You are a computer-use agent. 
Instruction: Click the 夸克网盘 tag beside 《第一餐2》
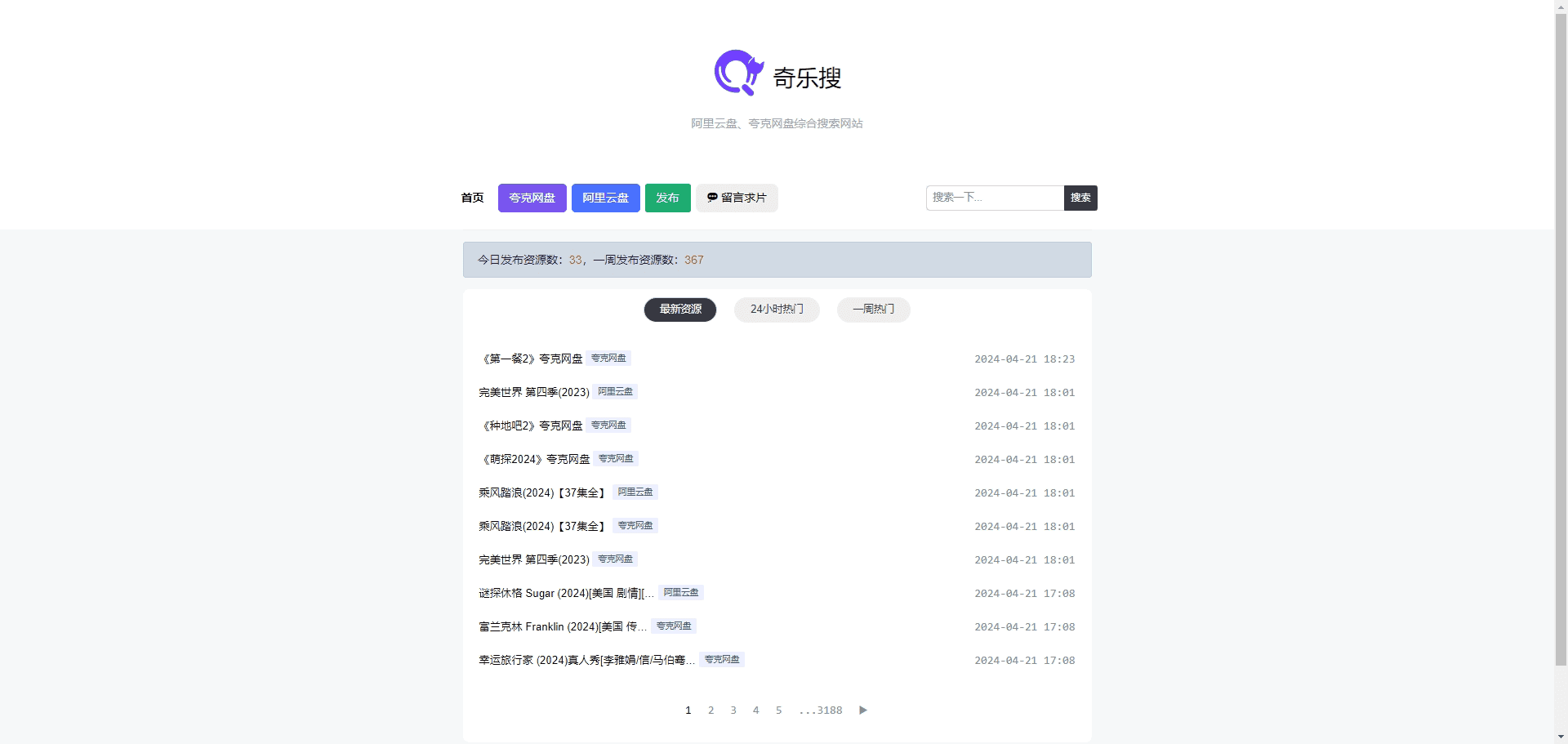(608, 359)
